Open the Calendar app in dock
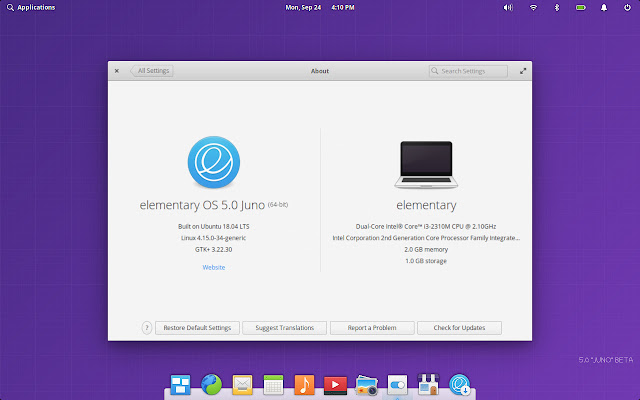Screen dimensions: 640x400 coord(273,384)
